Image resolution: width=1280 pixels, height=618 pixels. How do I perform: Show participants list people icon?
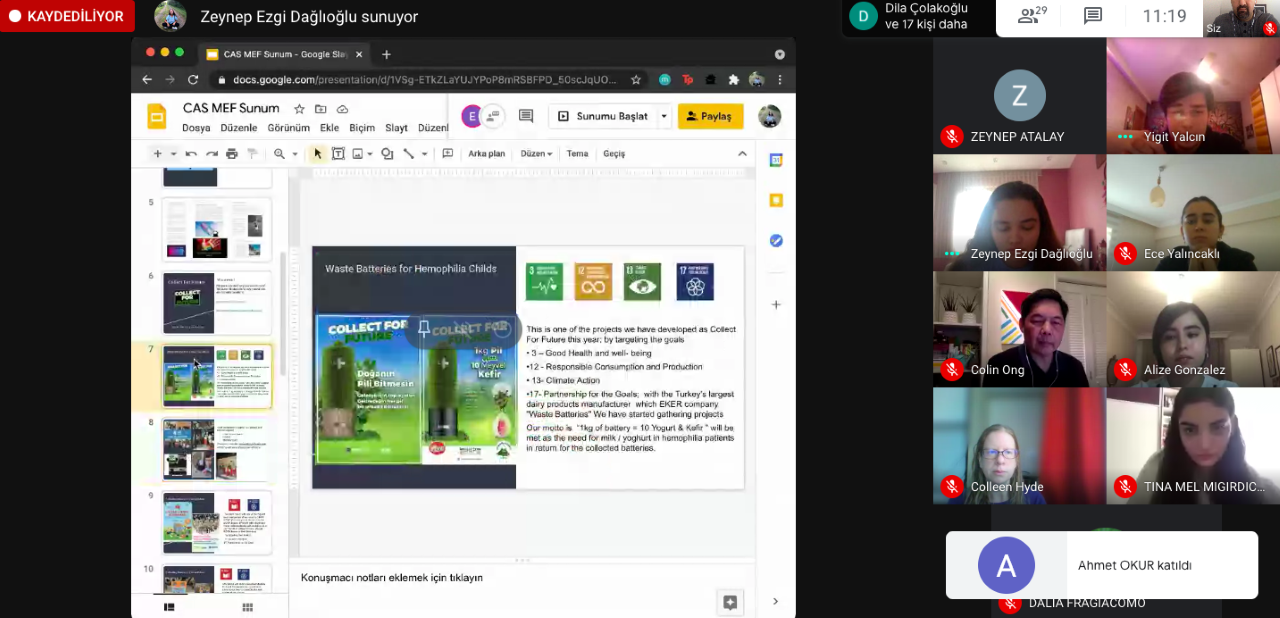(x=1031, y=16)
